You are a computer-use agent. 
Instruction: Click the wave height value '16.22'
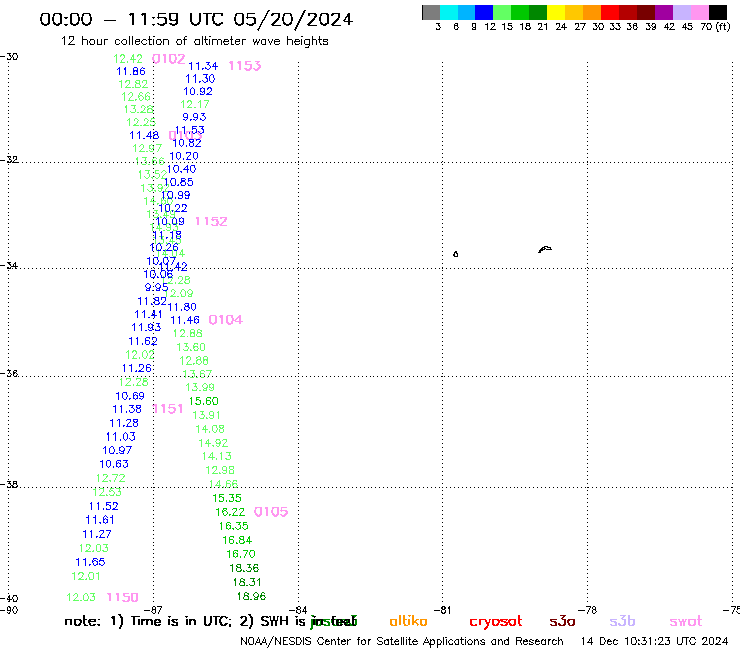pos(230,512)
